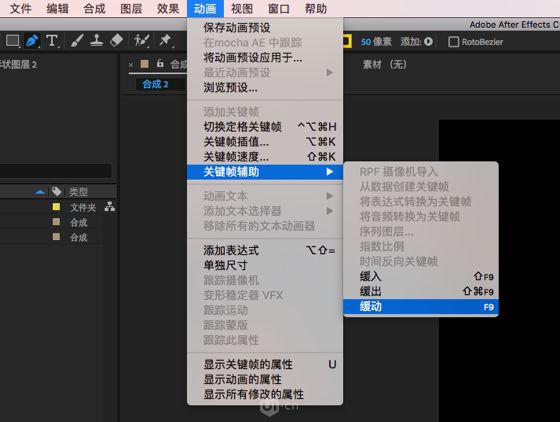Choose 关键帧速度… menu item

pos(265,157)
